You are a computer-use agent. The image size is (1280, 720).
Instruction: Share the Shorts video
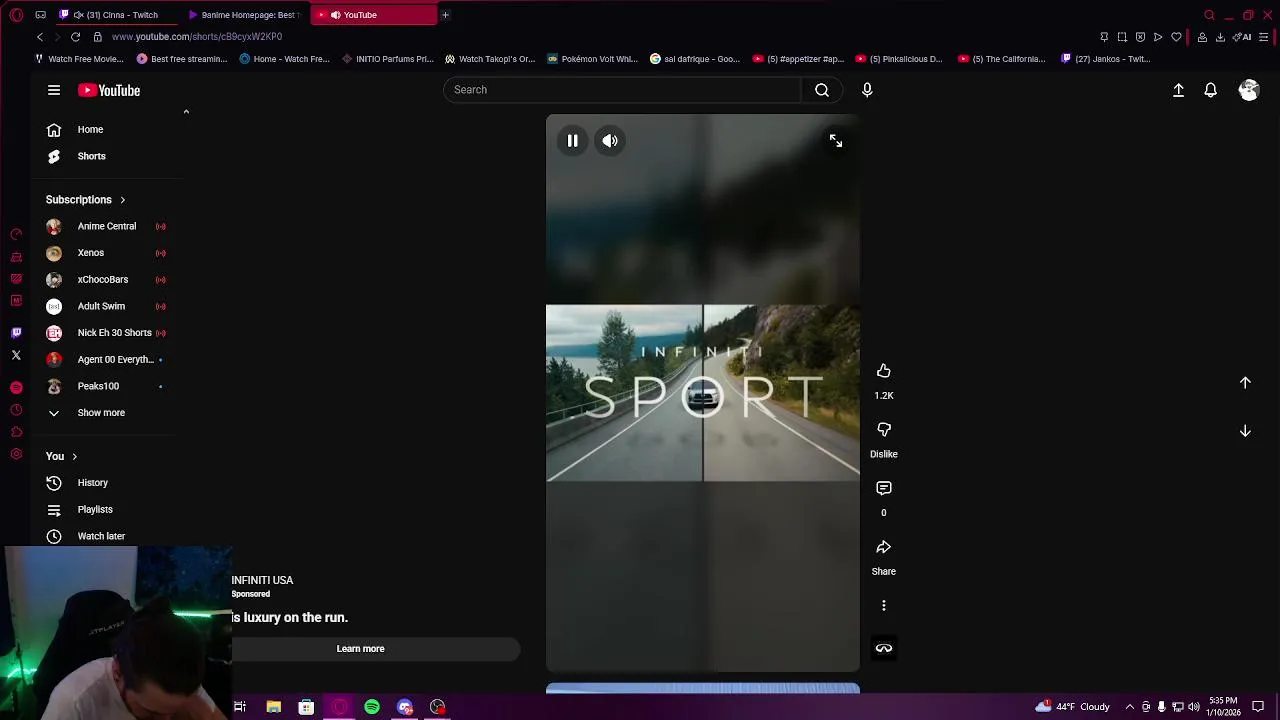click(884, 547)
